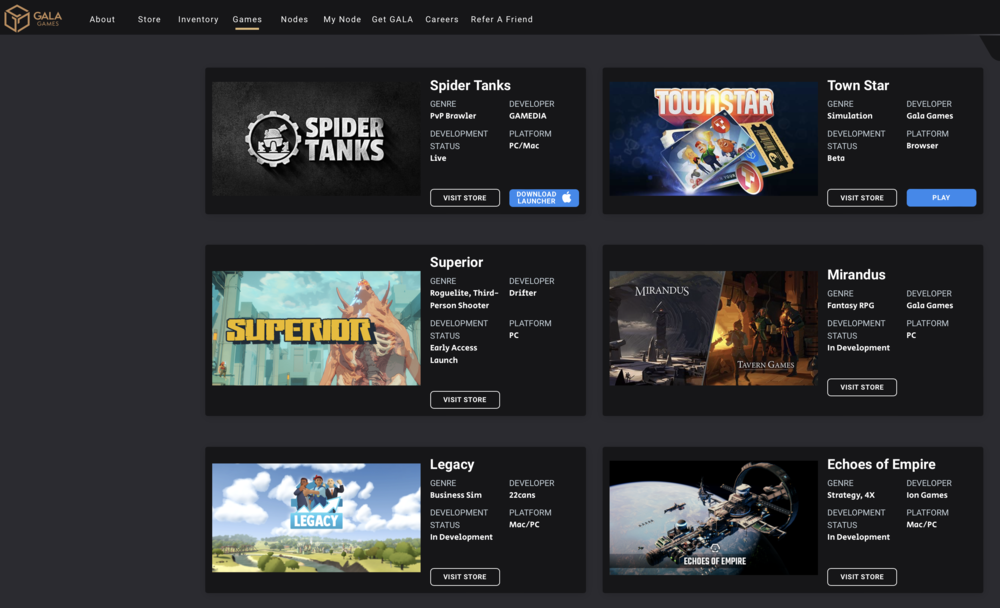Open the Legacy cover image

tap(316, 517)
